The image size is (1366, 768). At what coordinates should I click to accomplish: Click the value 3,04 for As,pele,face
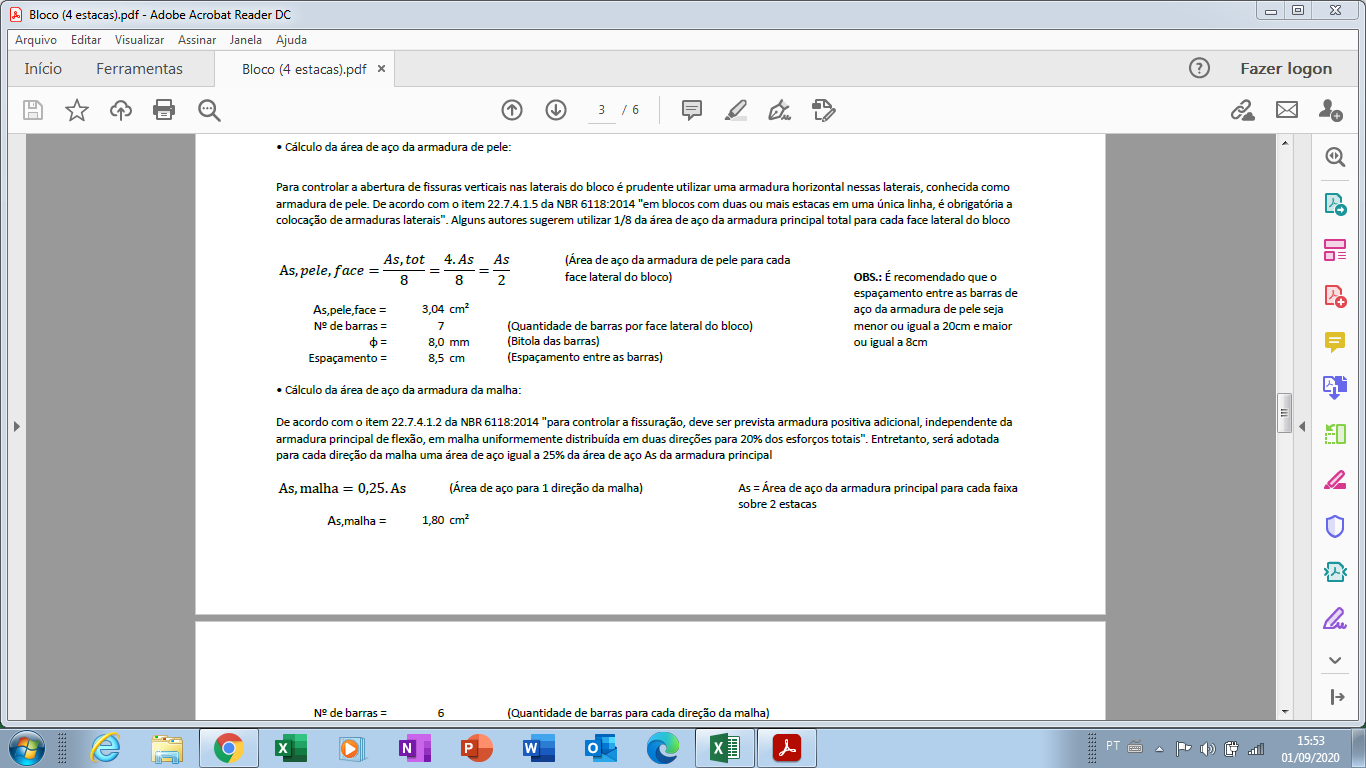point(433,310)
